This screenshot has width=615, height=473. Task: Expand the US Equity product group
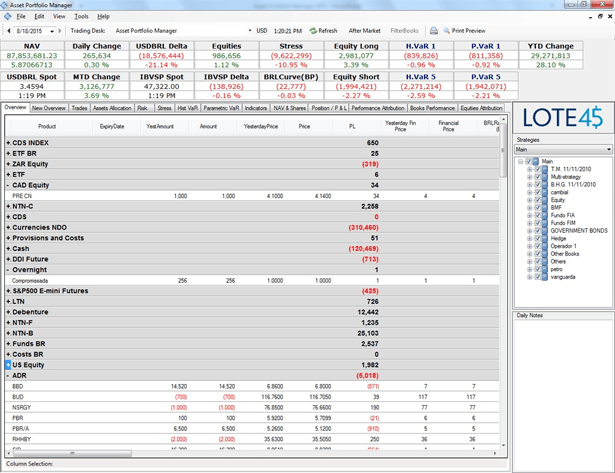coord(8,365)
